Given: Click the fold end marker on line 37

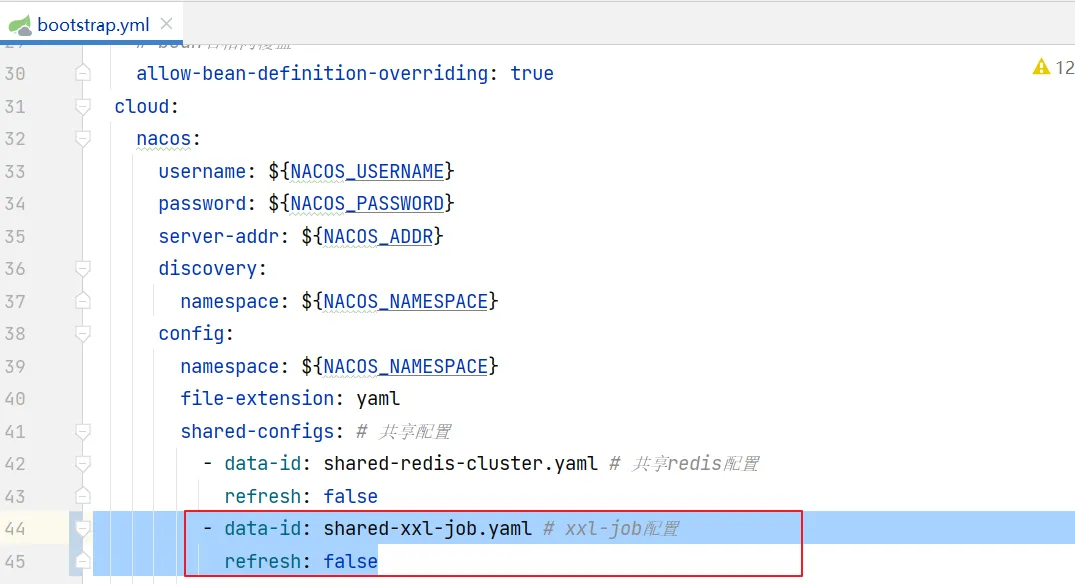Looking at the screenshot, I should [x=83, y=301].
